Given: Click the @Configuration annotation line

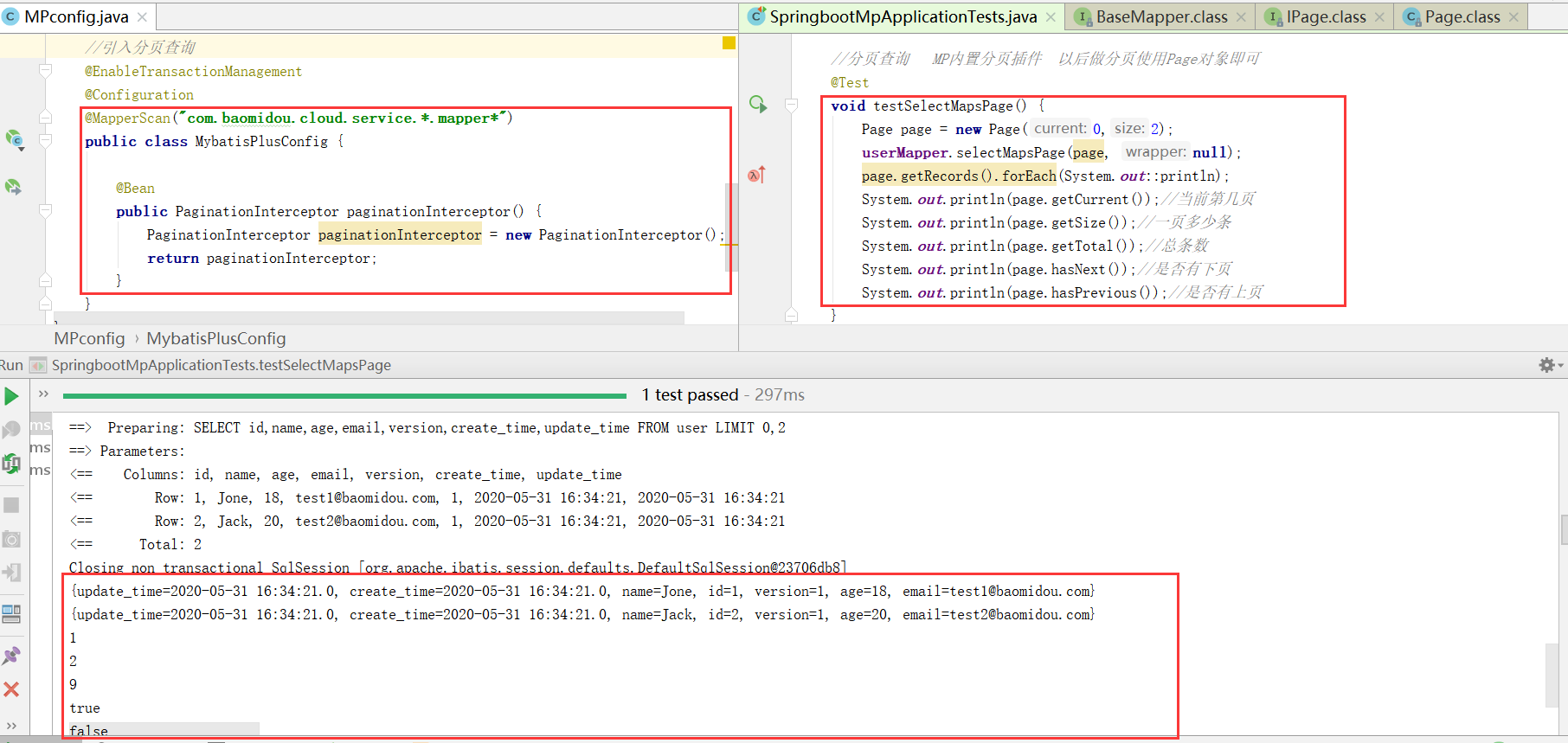Looking at the screenshot, I should click(x=139, y=94).
